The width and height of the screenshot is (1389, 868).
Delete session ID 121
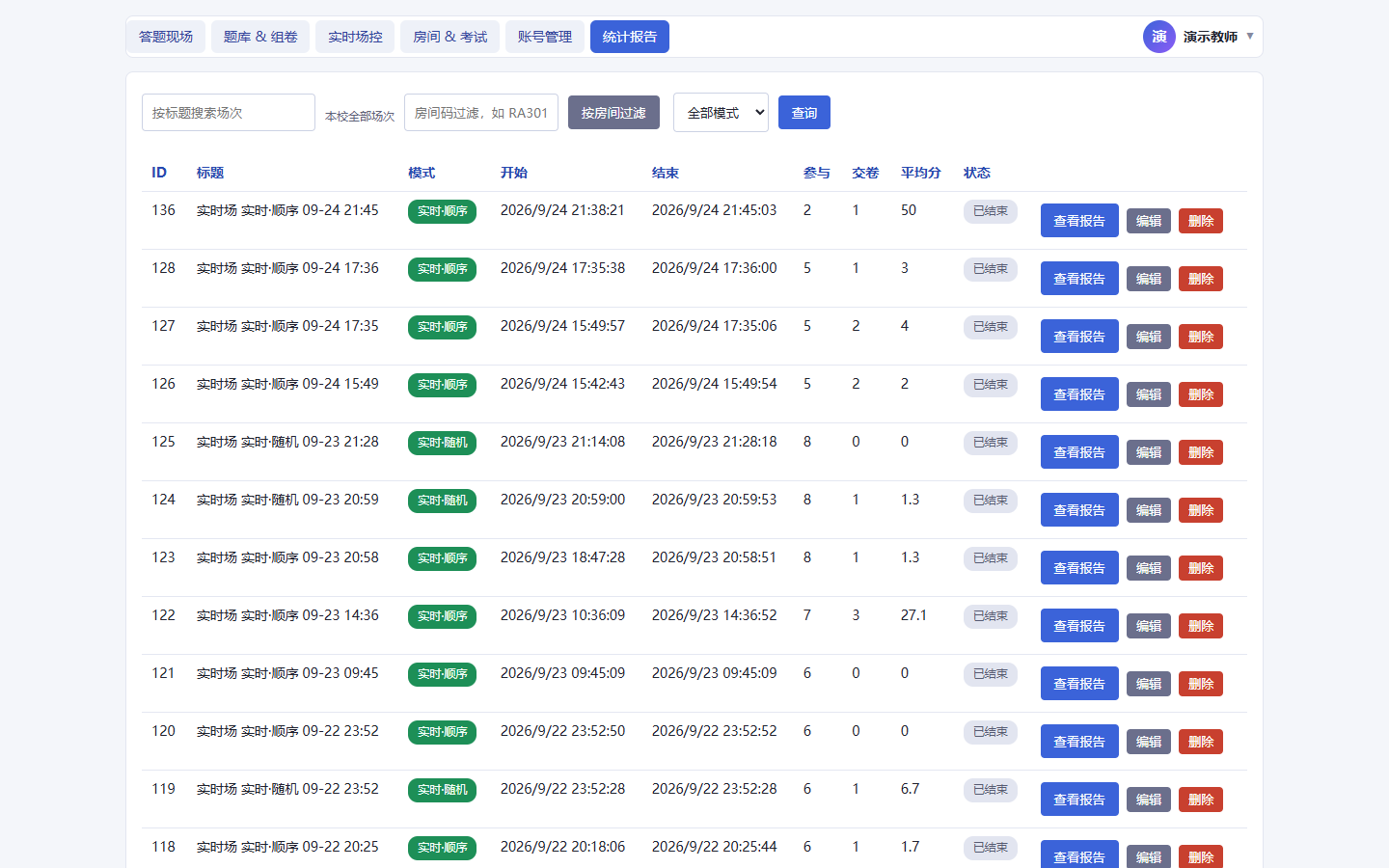(1201, 684)
